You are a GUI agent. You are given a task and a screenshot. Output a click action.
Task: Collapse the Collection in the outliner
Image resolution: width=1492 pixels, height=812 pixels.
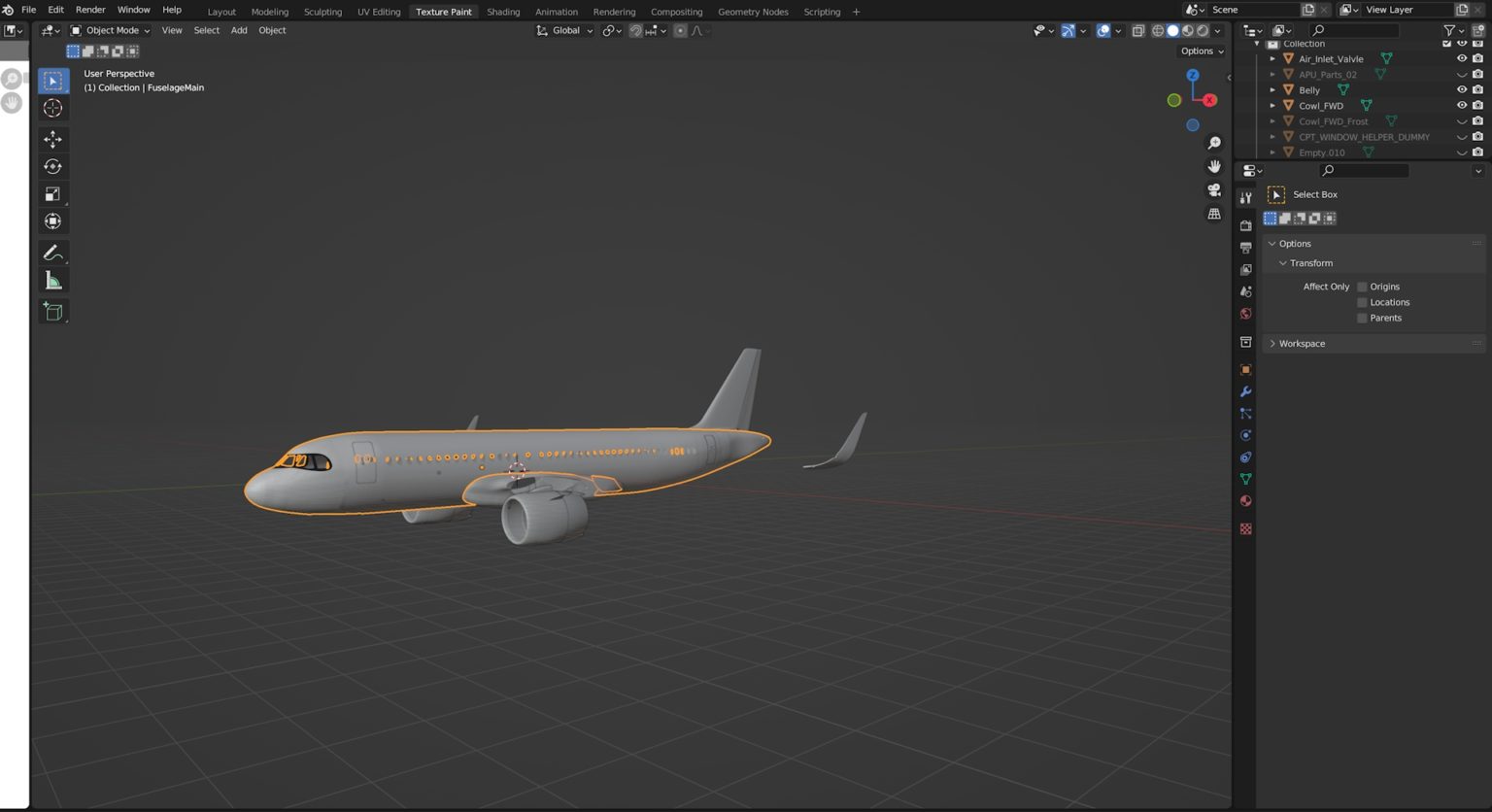(x=1259, y=43)
